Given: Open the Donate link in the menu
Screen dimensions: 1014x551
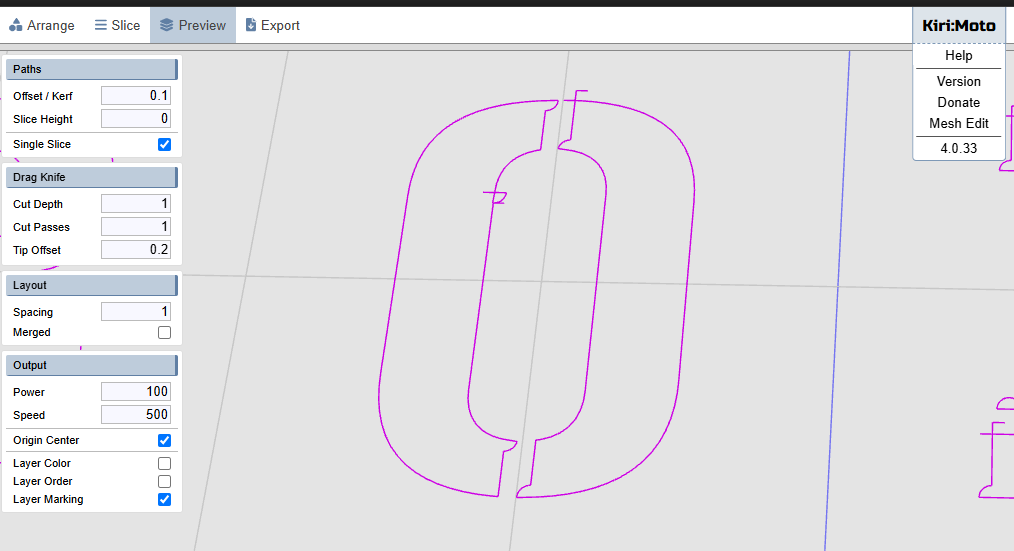Looking at the screenshot, I should [x=958, y=102].
